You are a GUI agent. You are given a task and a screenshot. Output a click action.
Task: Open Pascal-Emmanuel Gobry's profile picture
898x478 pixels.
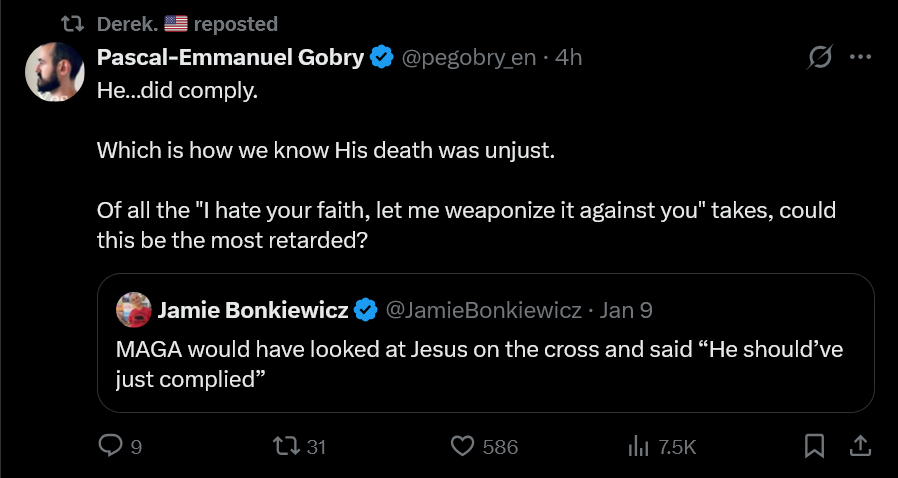tap(53, 72)
